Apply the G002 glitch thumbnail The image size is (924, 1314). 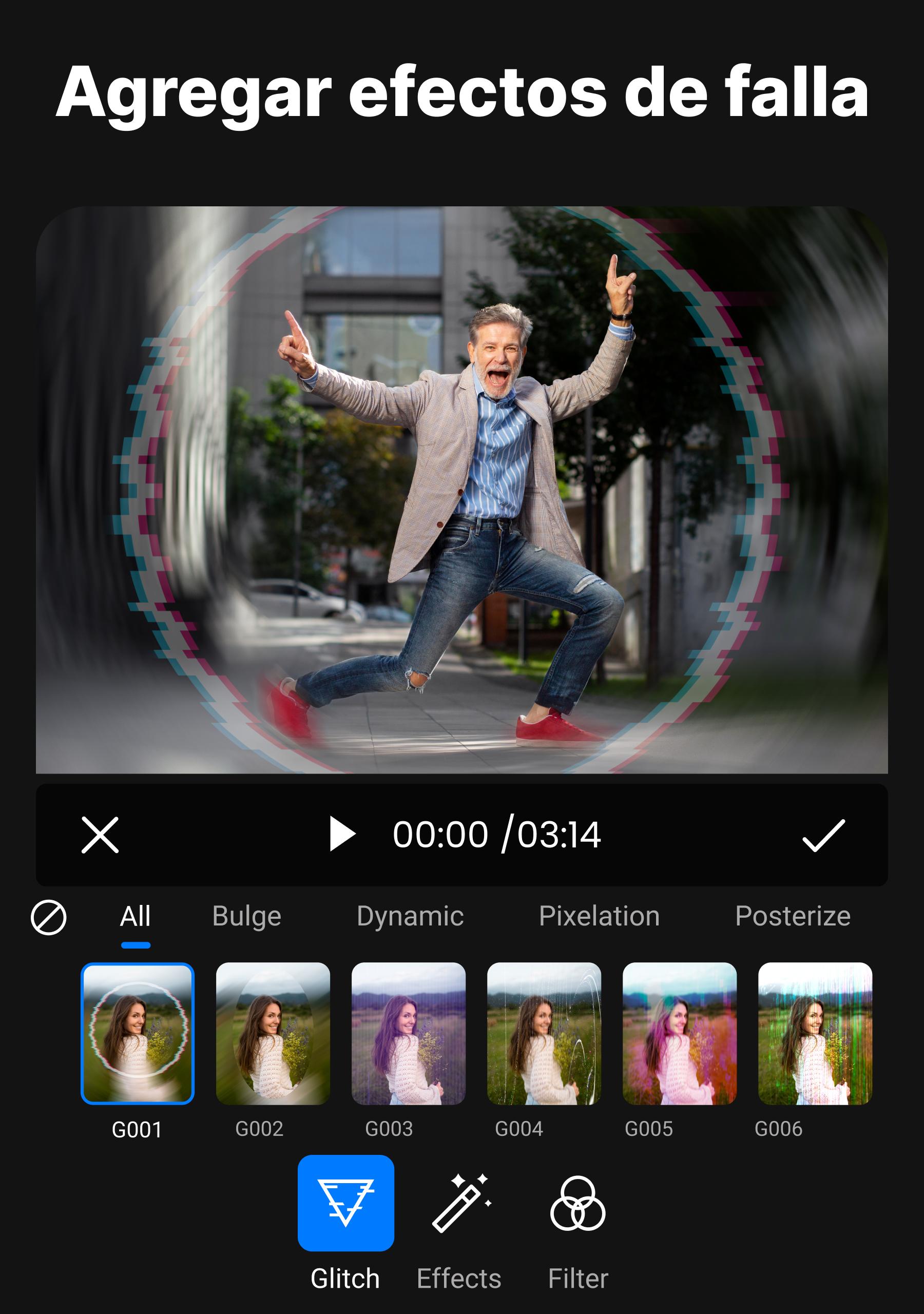pos(273,1034)
